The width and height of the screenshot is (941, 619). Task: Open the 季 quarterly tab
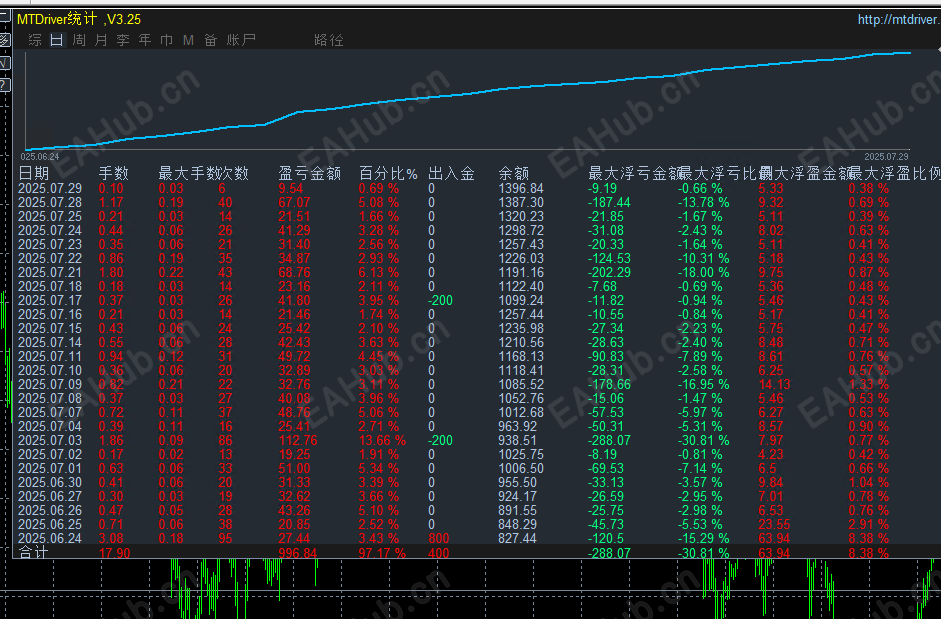(122, 40)
